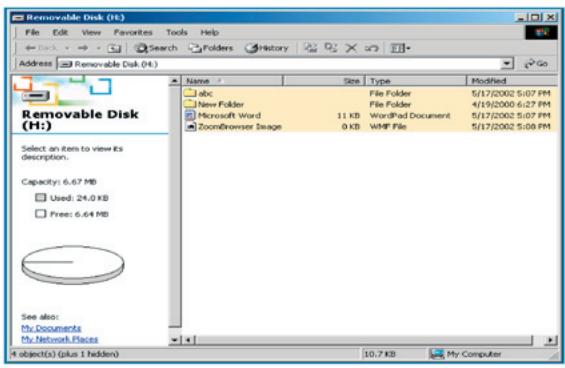Click the Move To toolbar icon
This screenshot has height=368, width=565.
[310, 48]
